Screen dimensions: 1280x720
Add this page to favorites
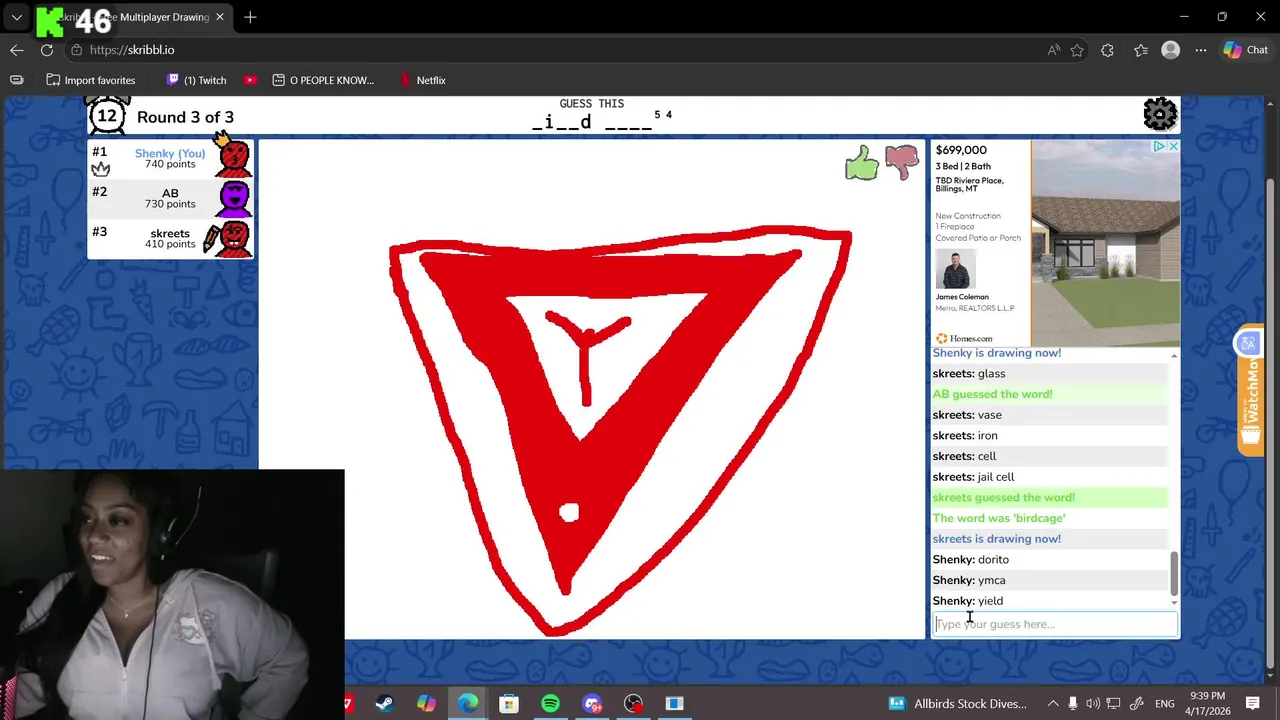point(1077,50)
